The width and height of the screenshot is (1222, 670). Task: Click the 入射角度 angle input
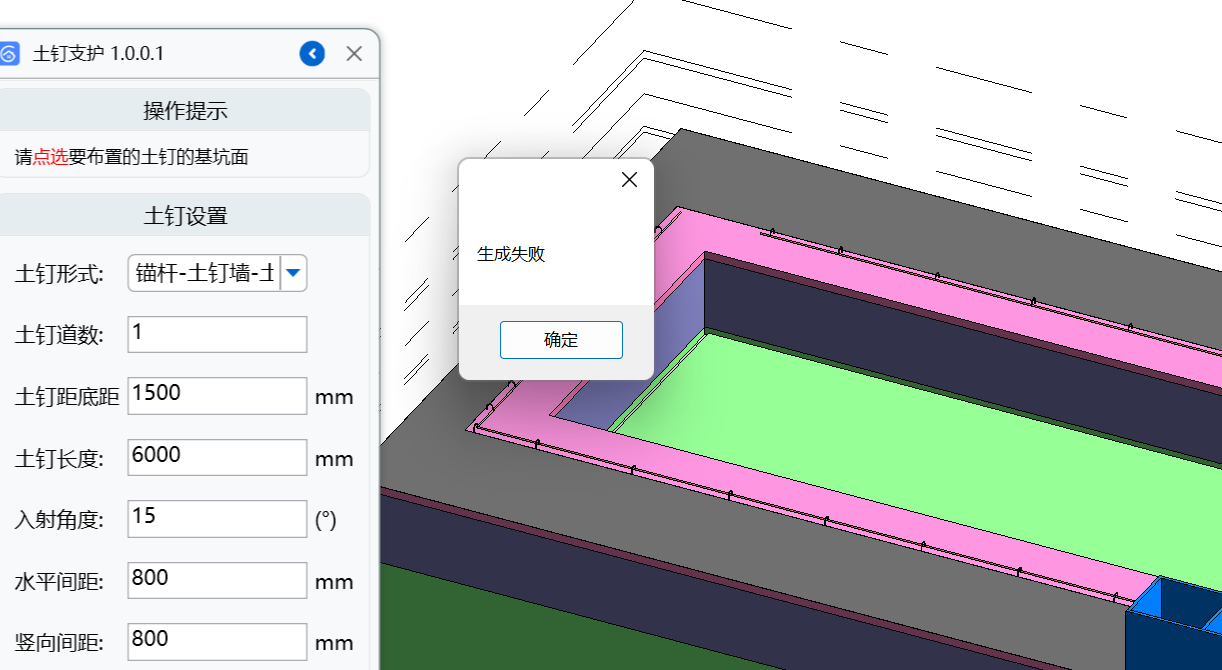(217, 519)
